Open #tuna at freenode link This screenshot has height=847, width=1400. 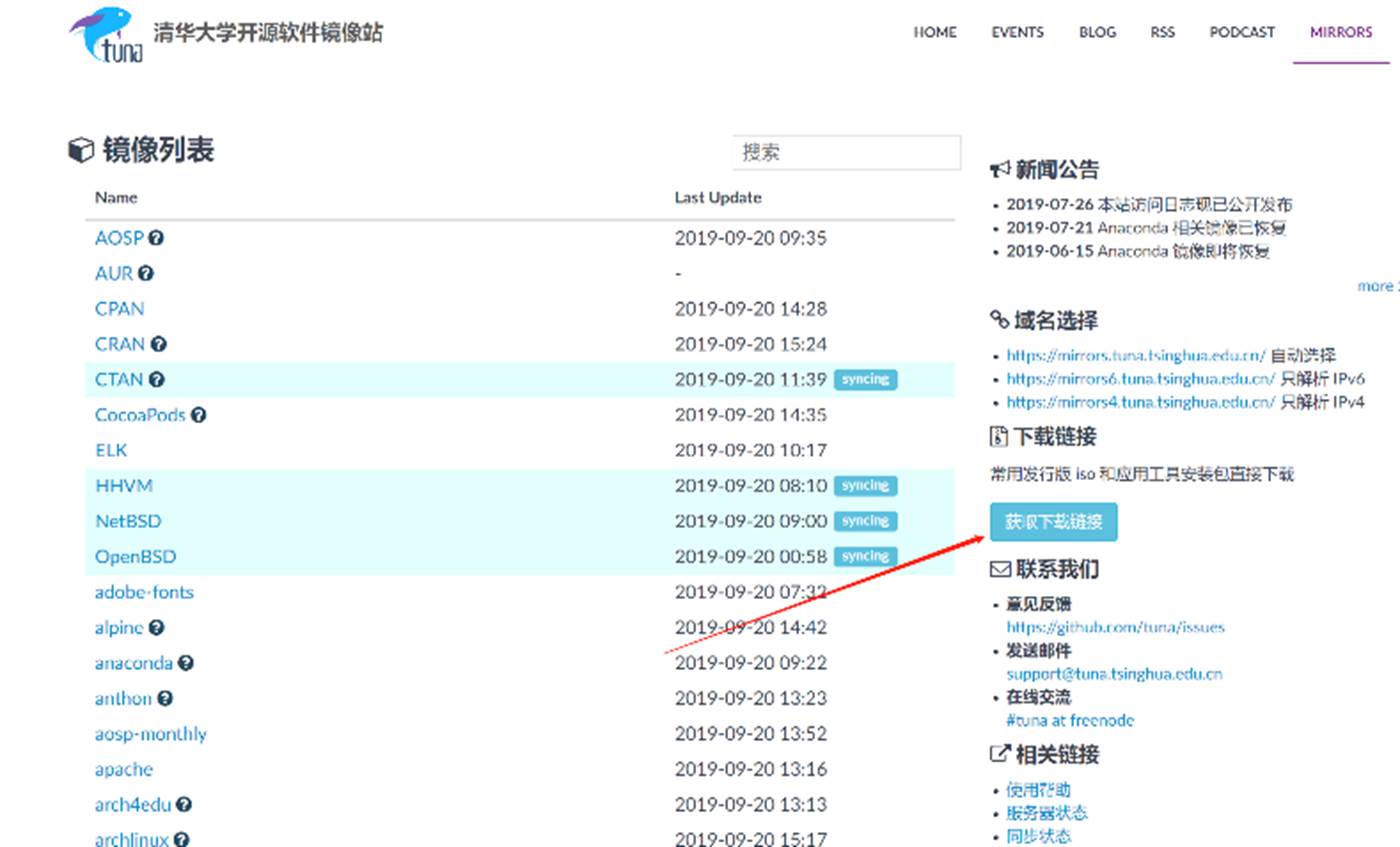coord(1070,720)
